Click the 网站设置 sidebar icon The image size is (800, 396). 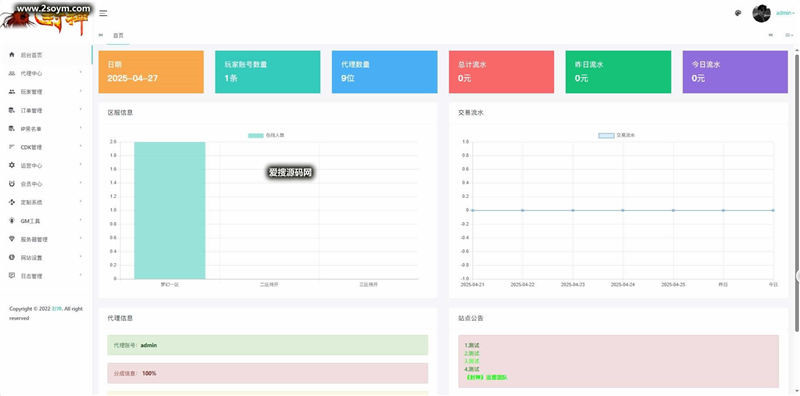coord(12,257)
